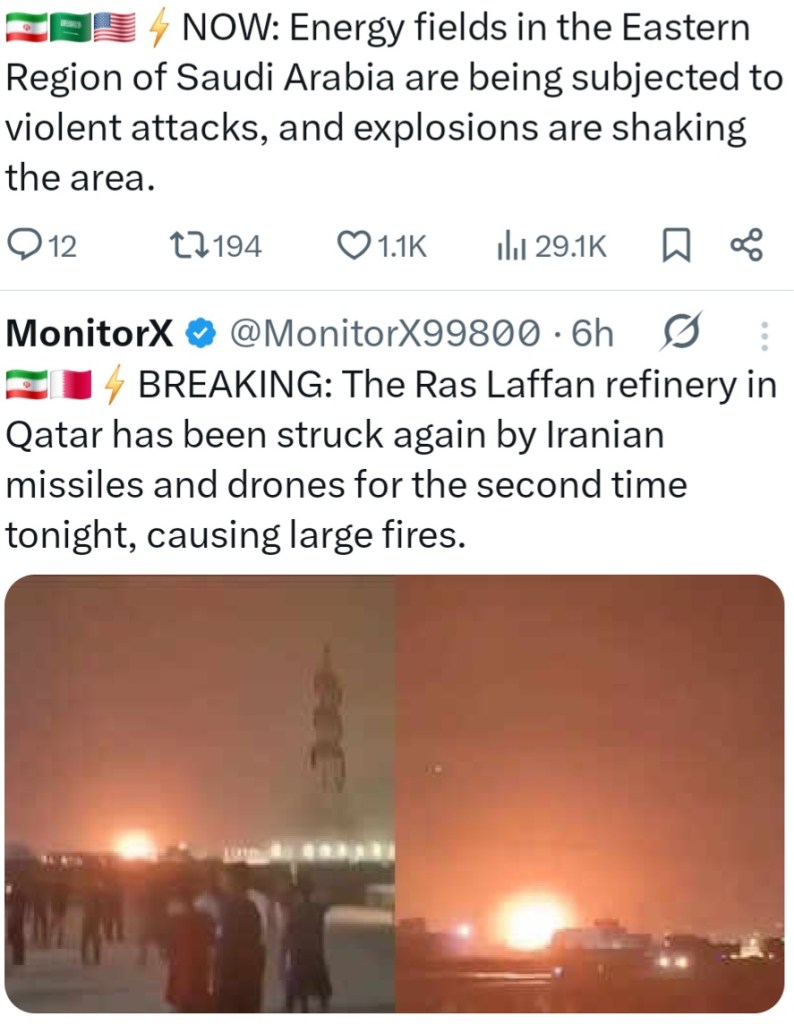Tap MonitorX's blue verified badge
This screenshot has width=794, height=1024.
pos(202,333)
